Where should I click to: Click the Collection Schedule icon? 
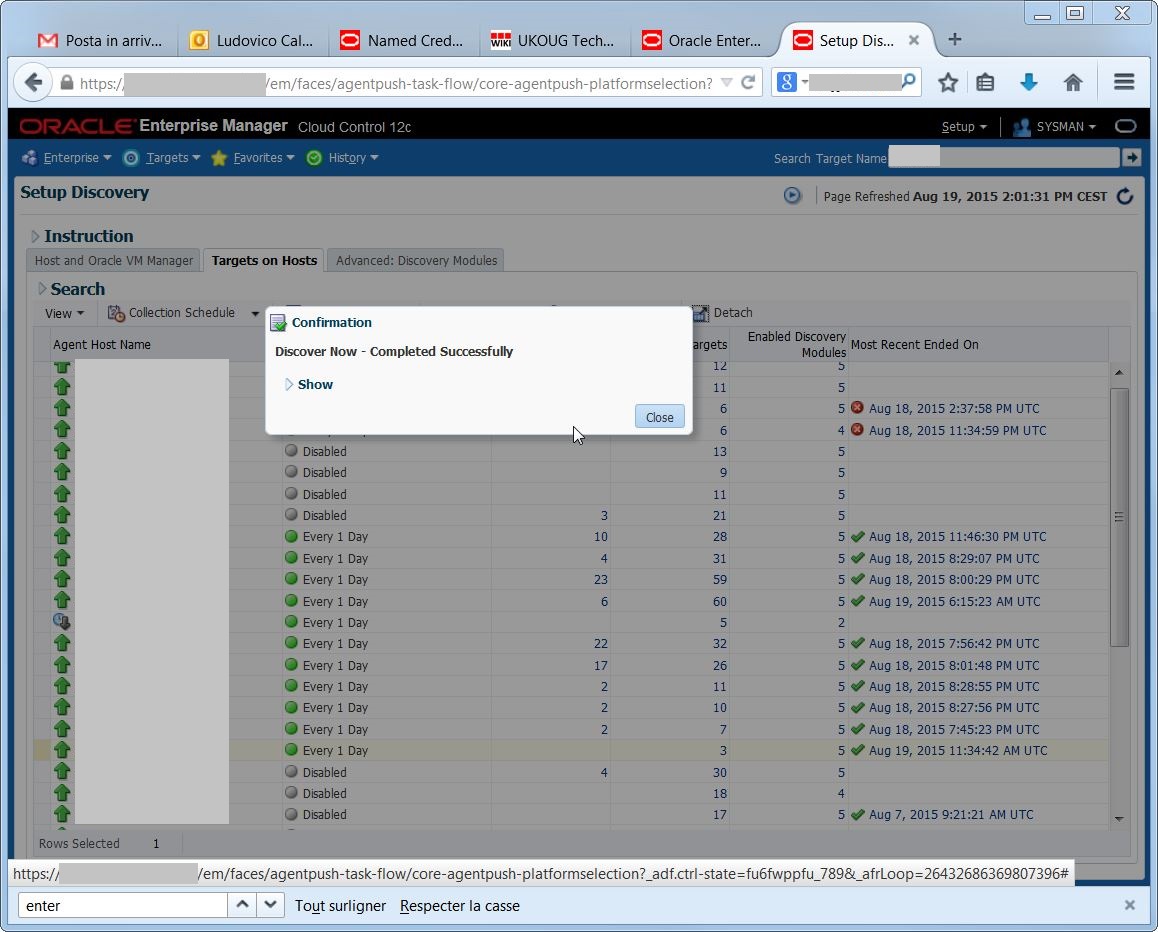116,313
